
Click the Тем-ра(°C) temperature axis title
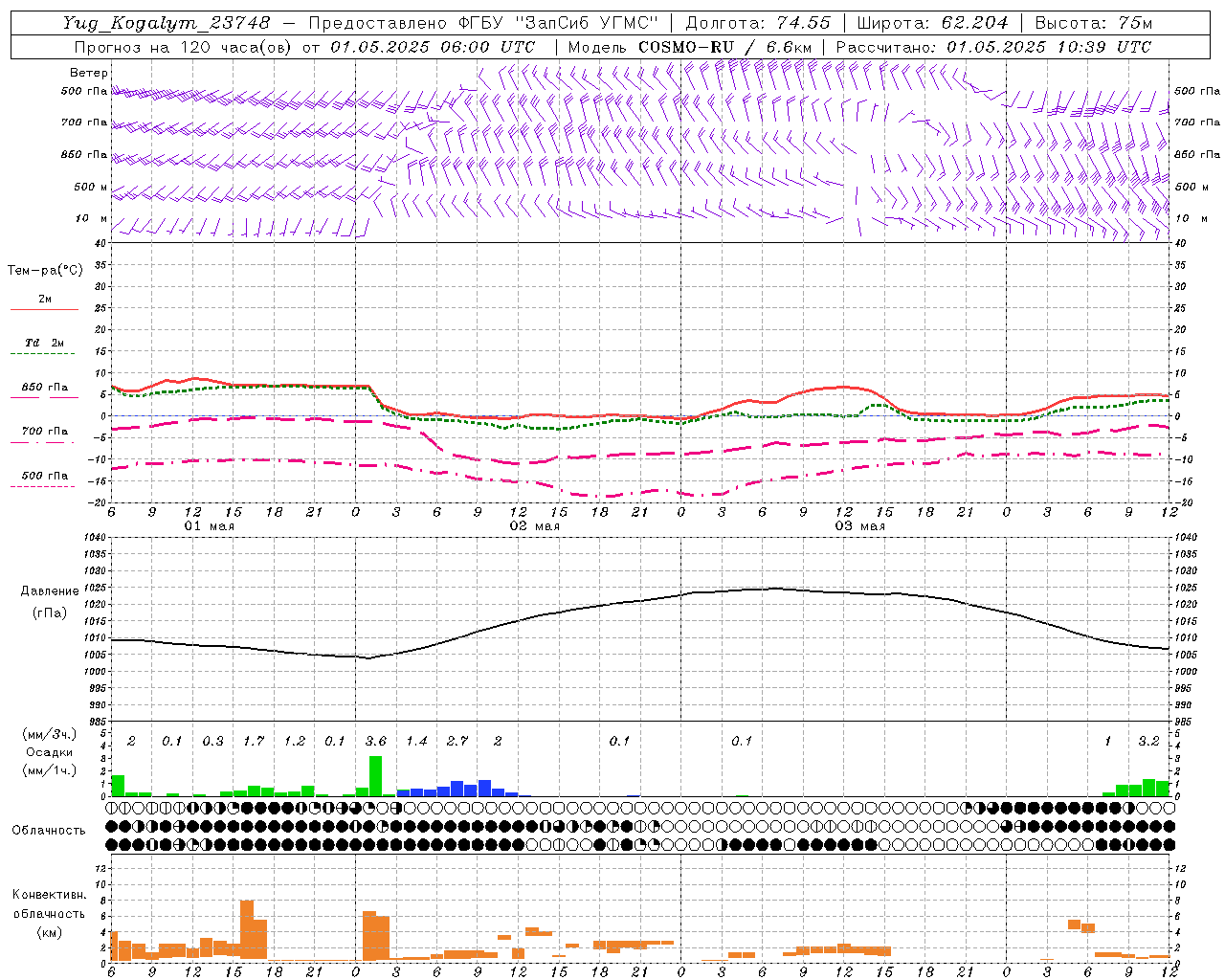pos(45,271)
